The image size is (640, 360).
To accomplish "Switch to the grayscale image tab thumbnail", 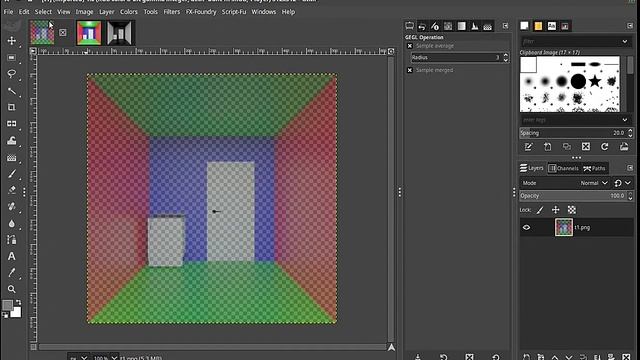I will (120, 33).
